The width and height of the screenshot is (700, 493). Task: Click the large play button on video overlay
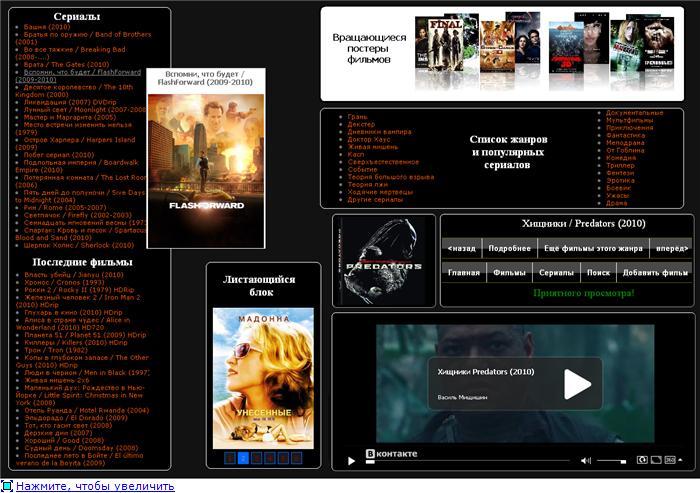(577, 384)
